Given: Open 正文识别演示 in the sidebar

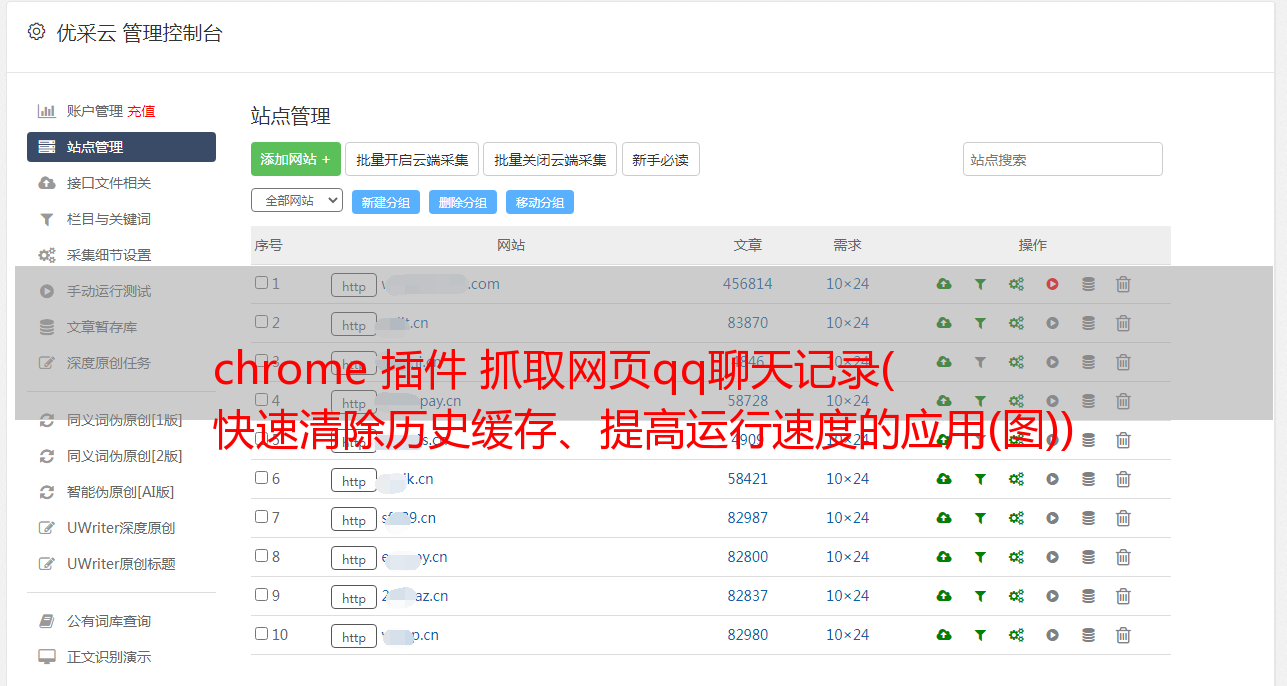Looking at the screenshot, I should 109,657.
